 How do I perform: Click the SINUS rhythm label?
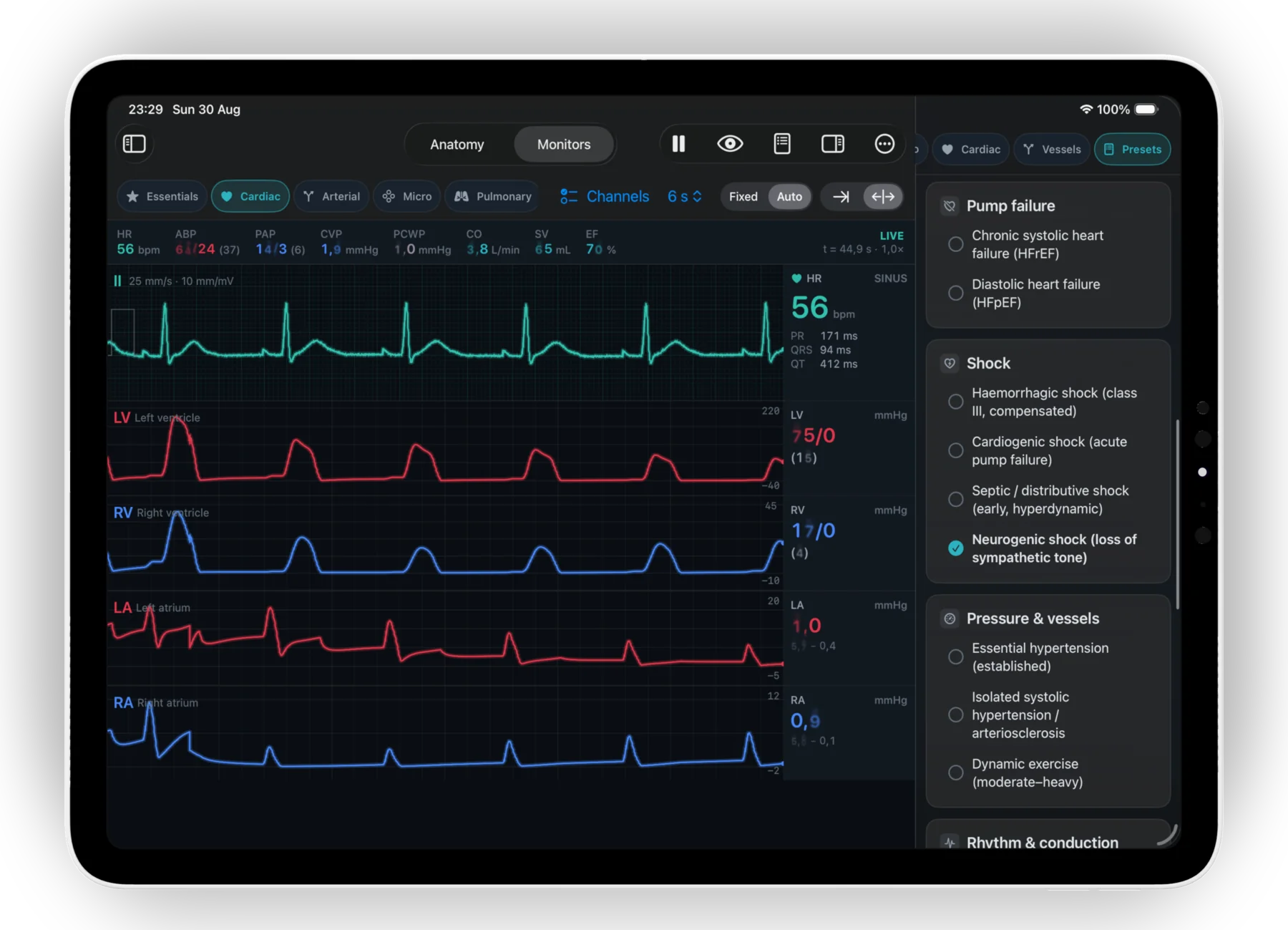[x=890, y=278]
